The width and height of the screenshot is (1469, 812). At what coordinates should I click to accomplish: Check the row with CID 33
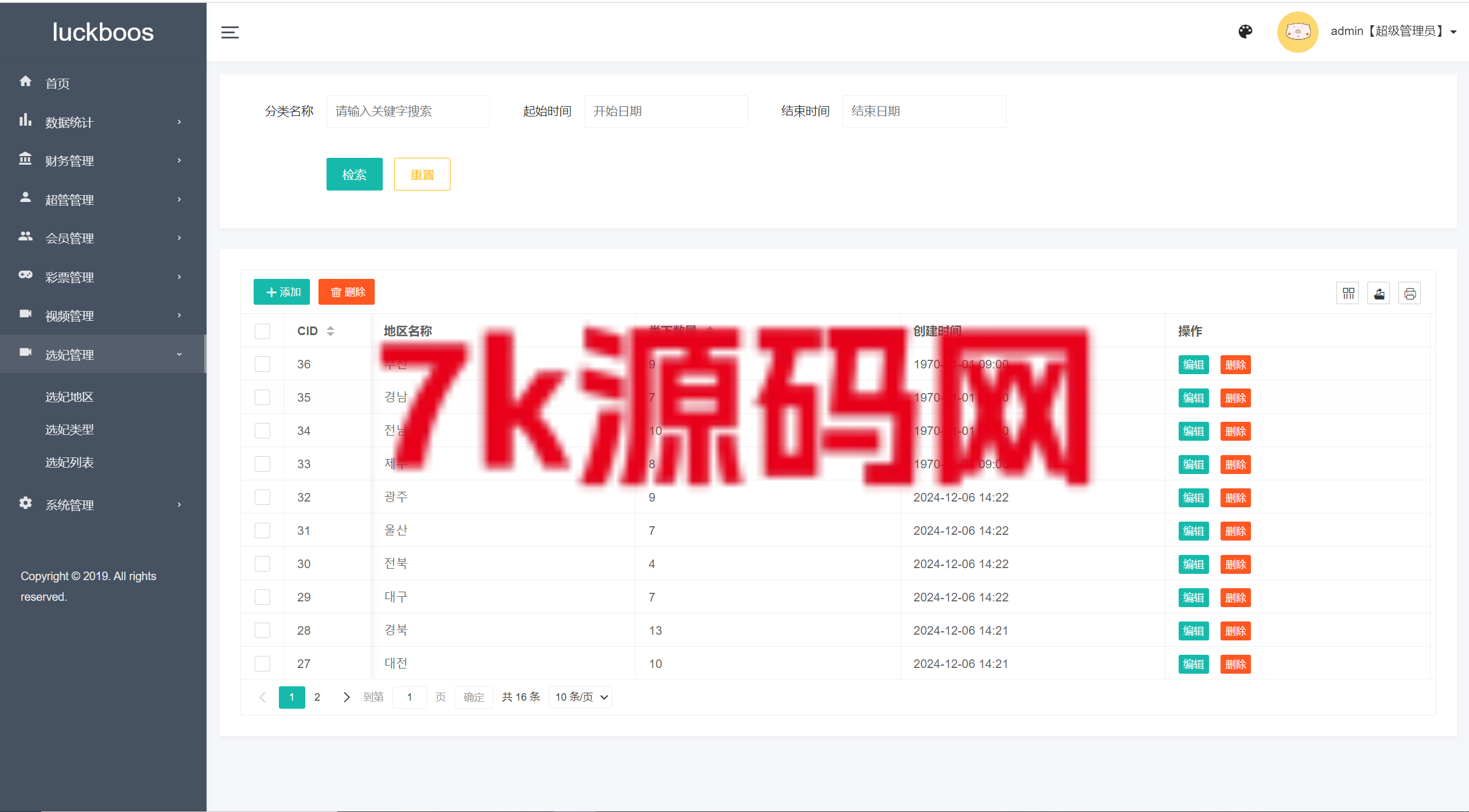(262, 464)
